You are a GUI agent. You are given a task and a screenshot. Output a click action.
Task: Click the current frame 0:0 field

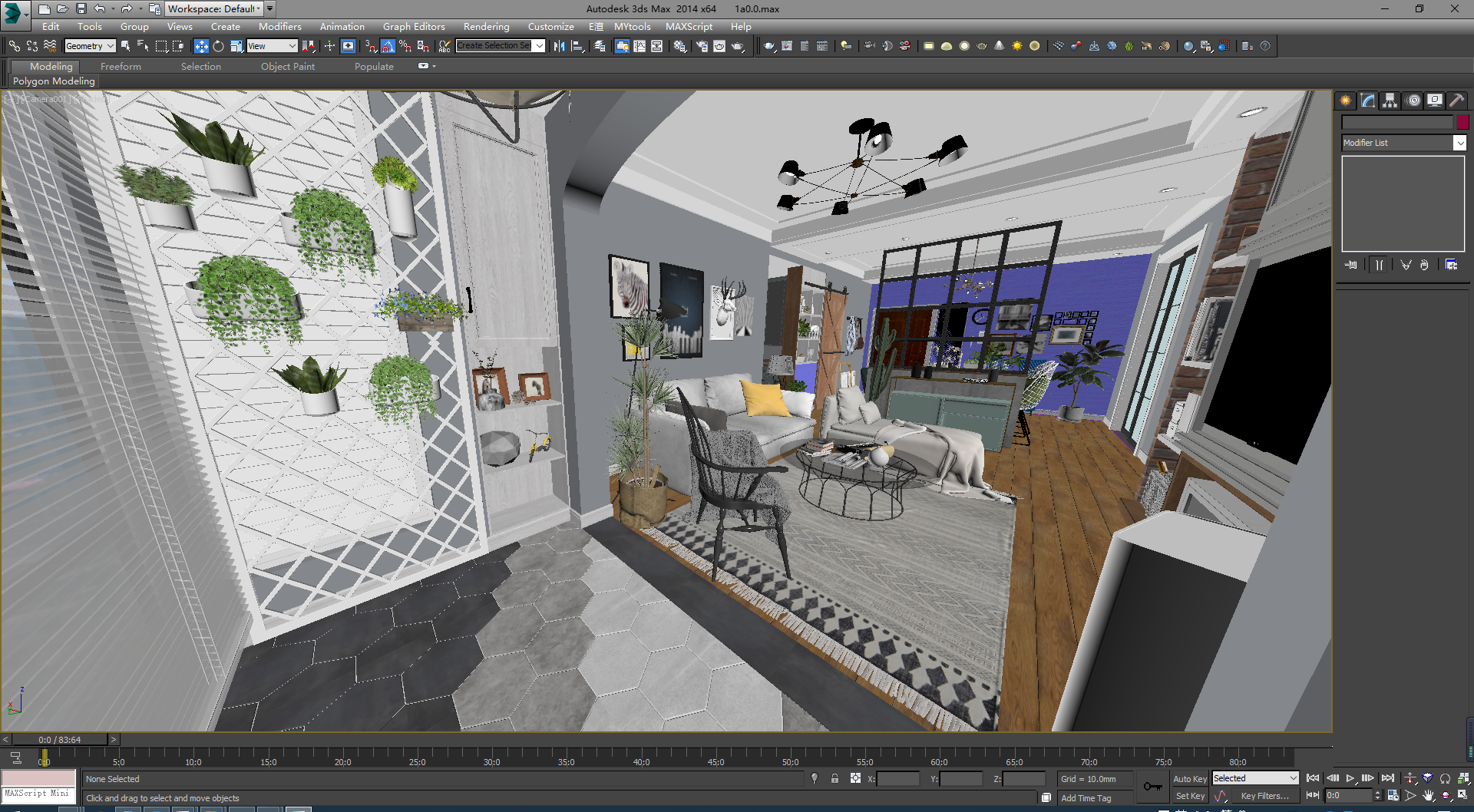1348,796
